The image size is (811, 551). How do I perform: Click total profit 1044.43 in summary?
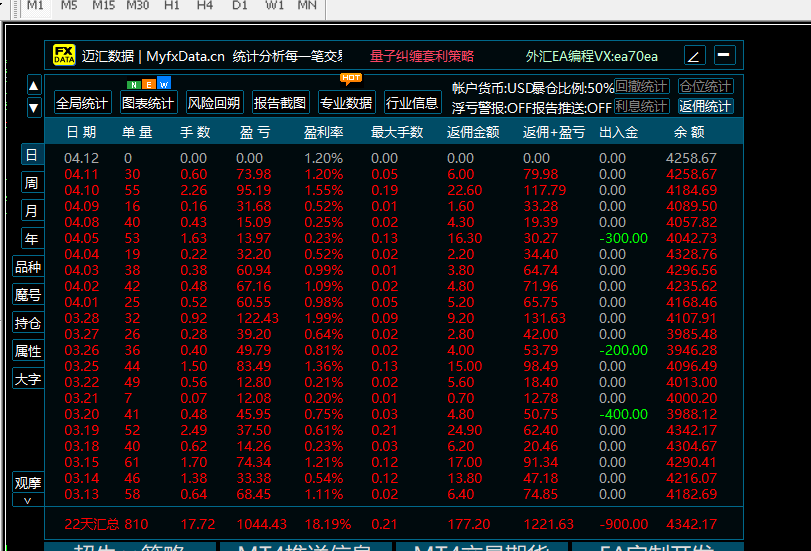[261, 524]
